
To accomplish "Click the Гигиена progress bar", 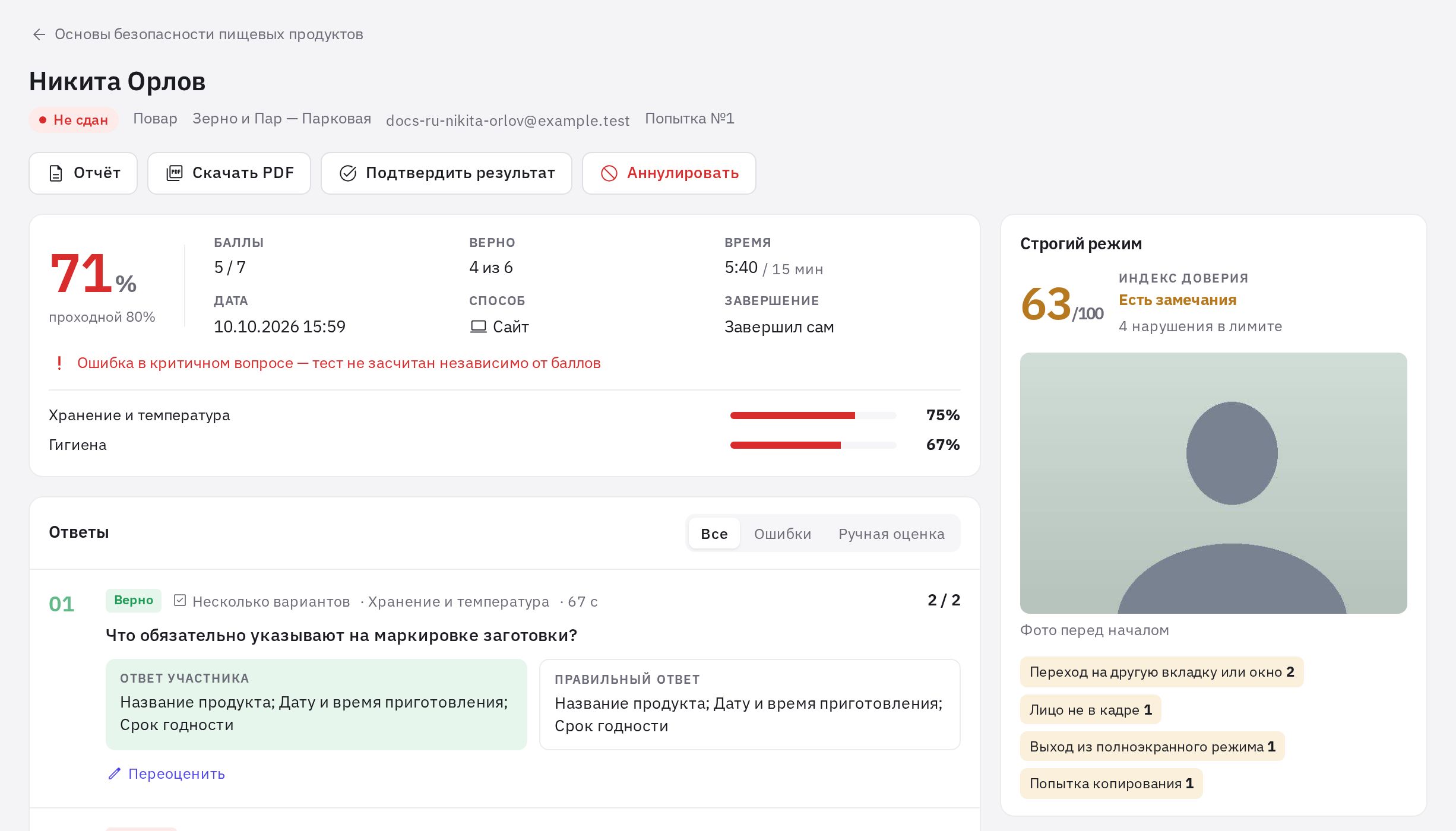I will pyautogui.click(x=814, y=445).
